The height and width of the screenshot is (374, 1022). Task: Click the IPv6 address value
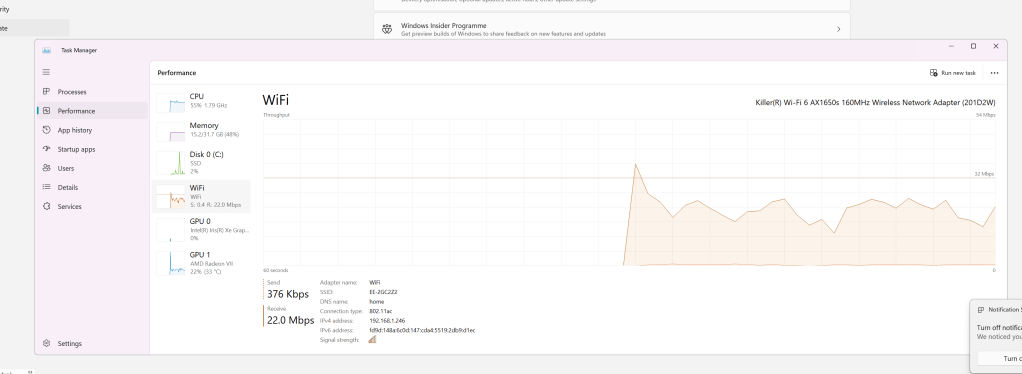click(x=422, y=330)
